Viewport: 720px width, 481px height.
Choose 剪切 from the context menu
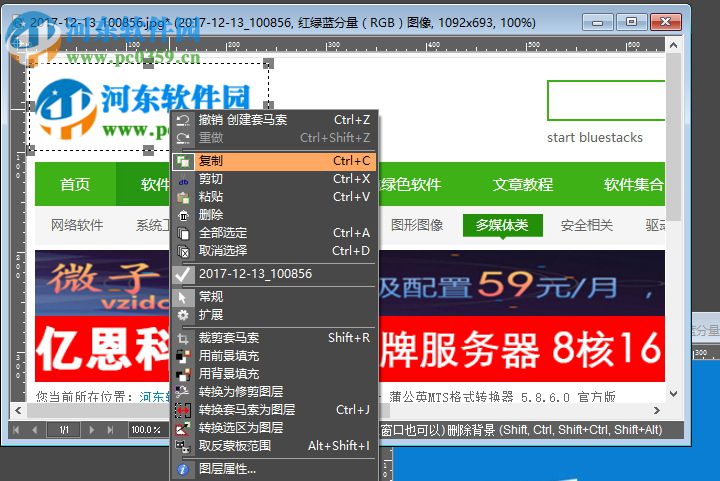(x=274, y=179)
